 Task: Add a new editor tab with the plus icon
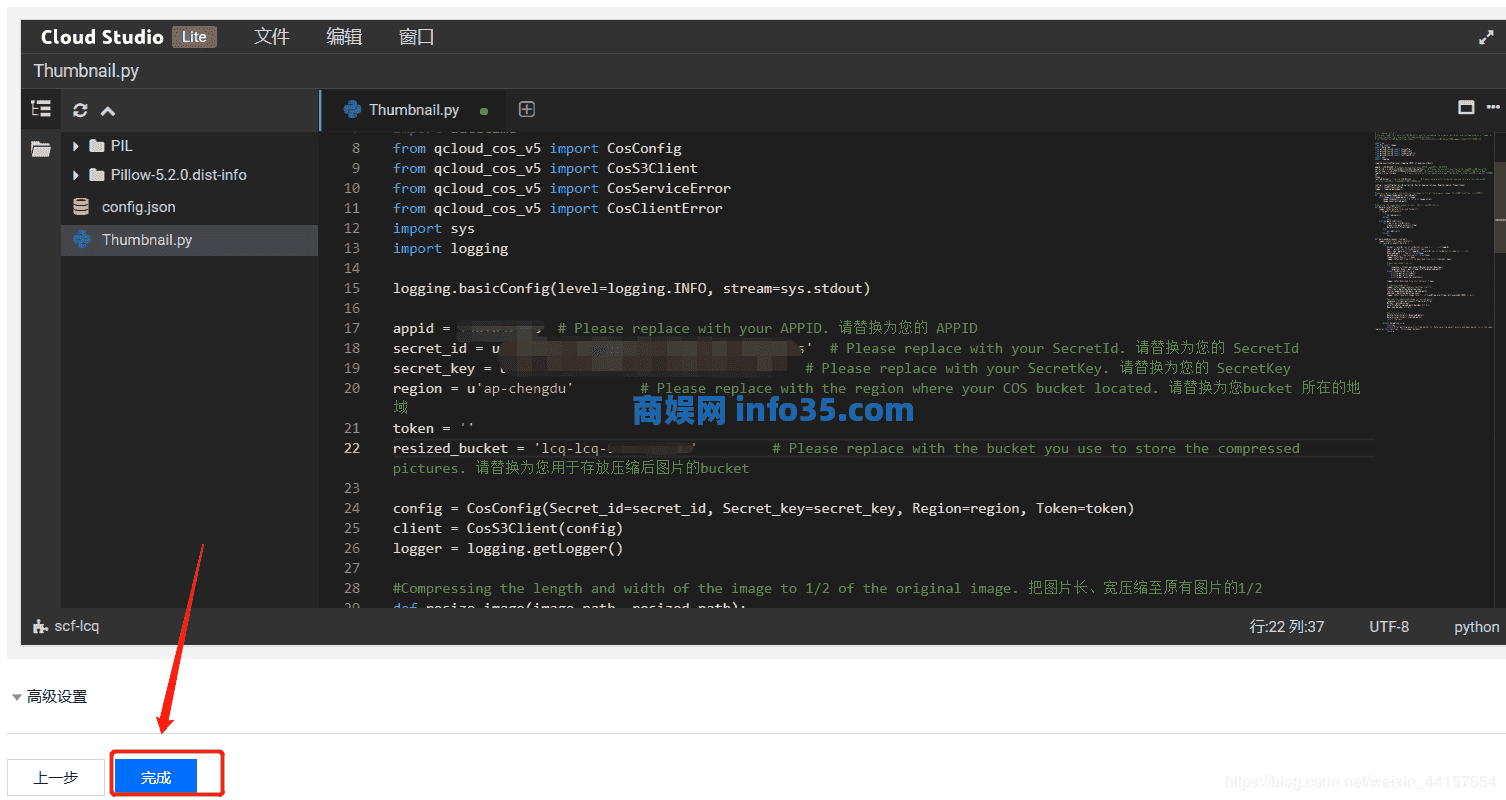(x=527, y=109)
